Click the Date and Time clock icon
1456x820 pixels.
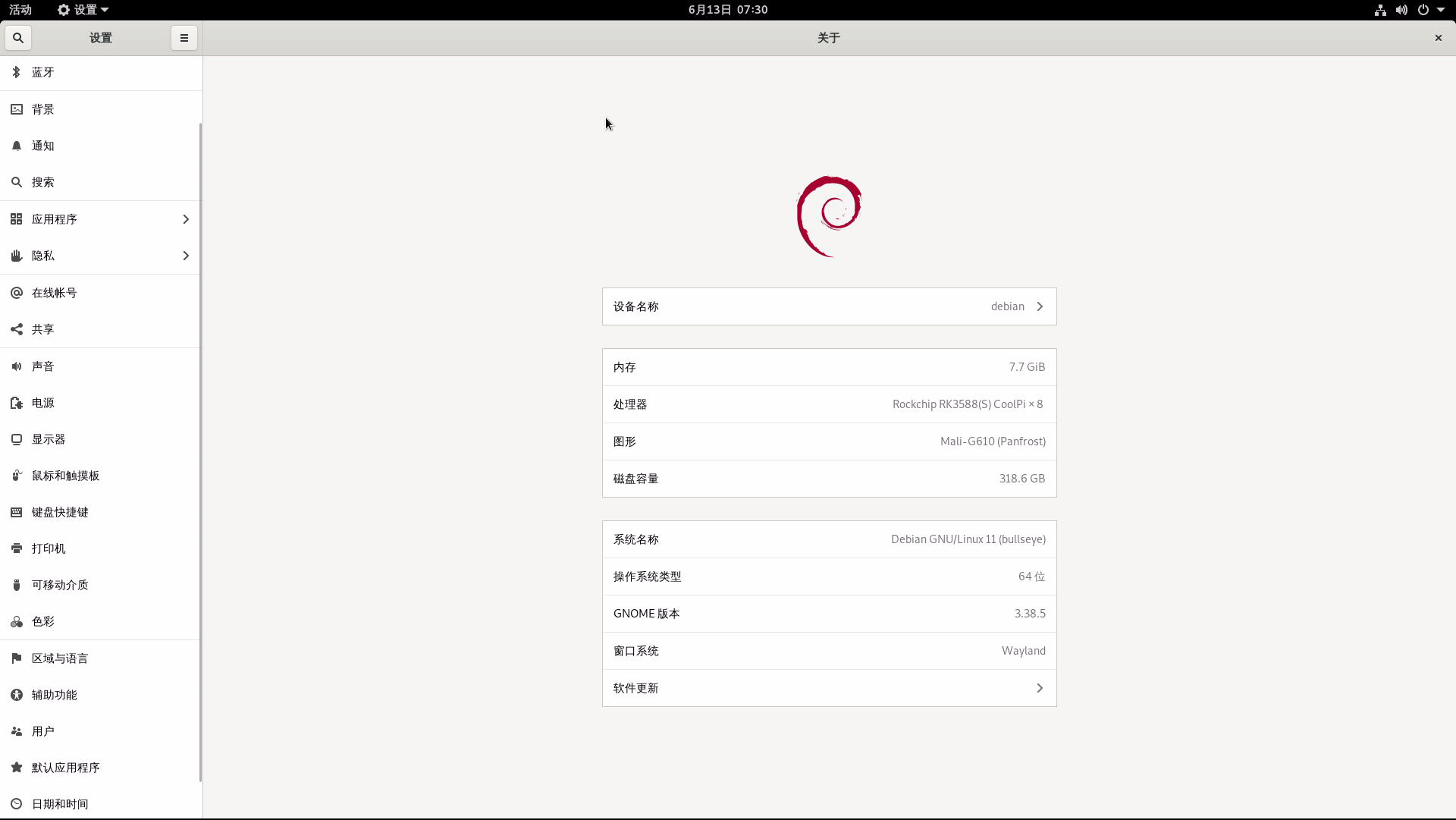(x=17, y=804)
